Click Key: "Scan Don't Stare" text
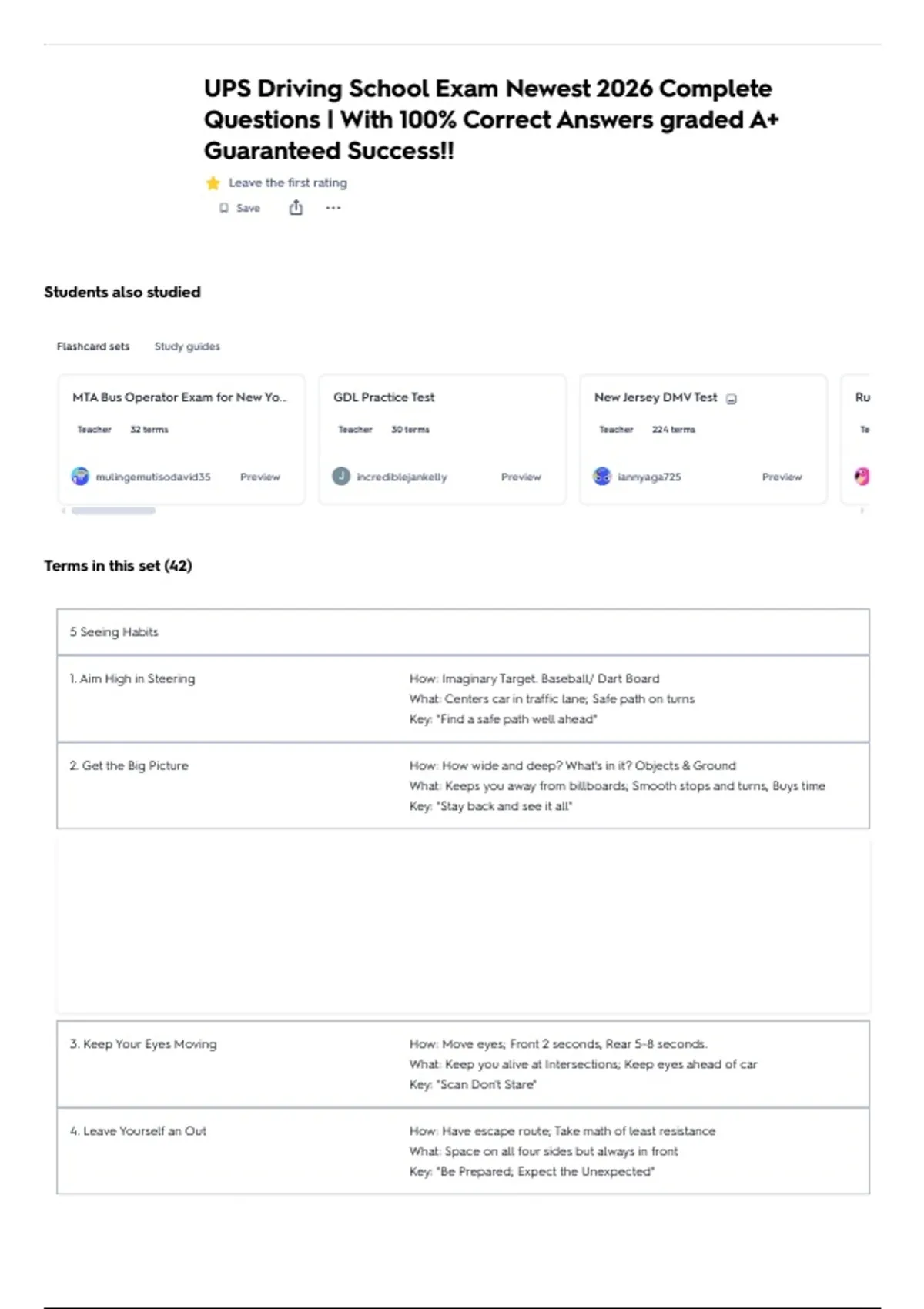Screen dimensions: 924x1309 coord(473,1084)
